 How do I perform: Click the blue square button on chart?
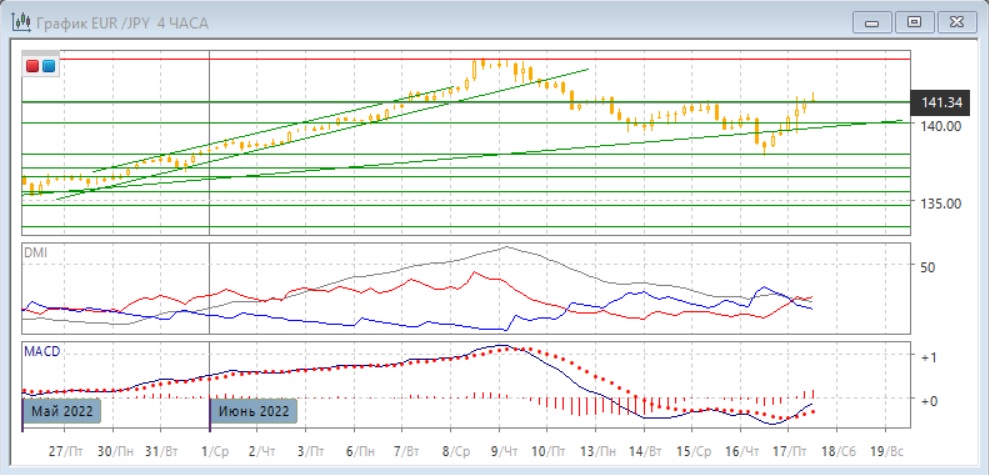[x=48, y=67]
